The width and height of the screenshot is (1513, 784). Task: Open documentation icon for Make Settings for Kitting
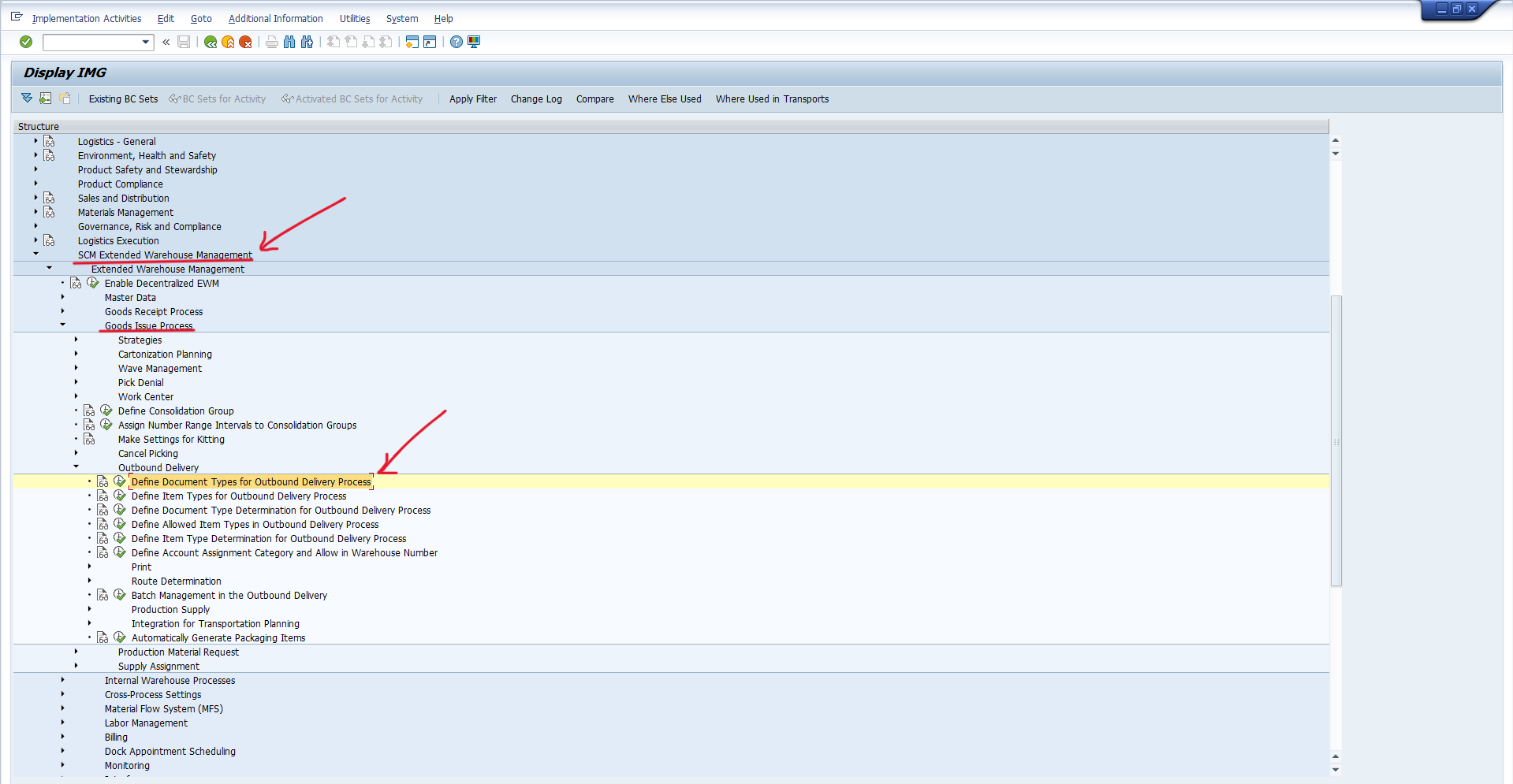pos(89,439)
